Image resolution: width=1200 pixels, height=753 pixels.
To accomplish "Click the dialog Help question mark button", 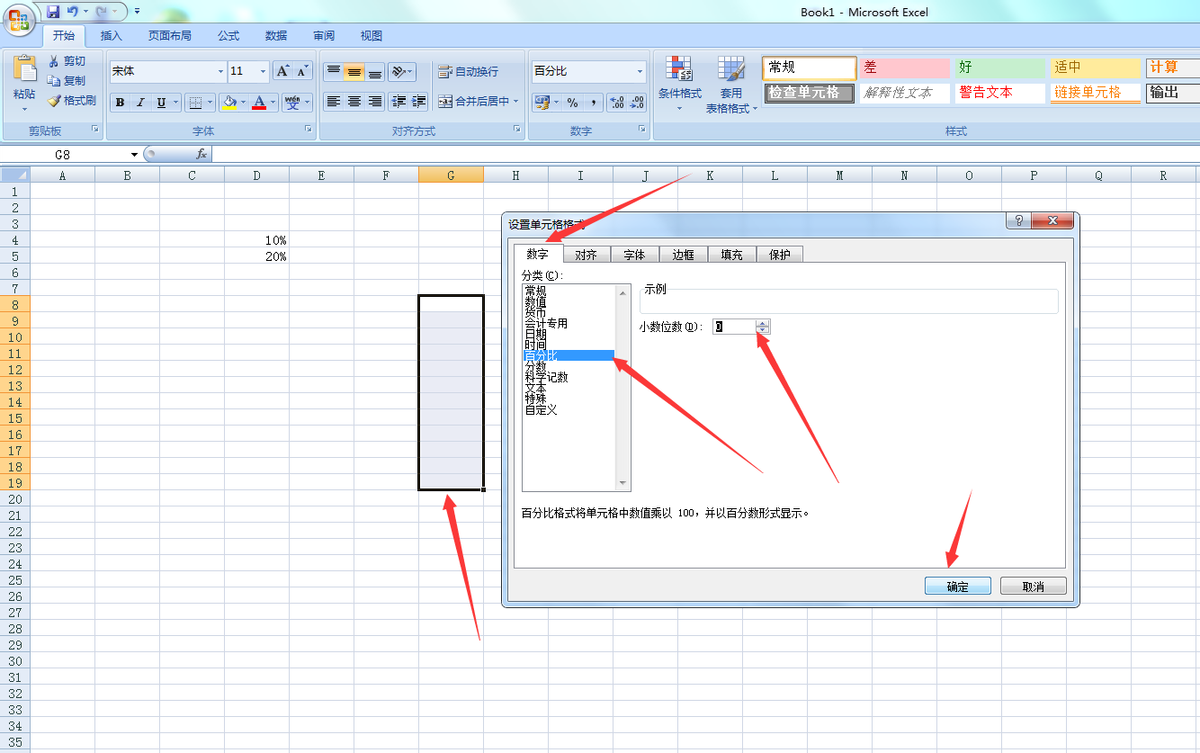I will click(1017, 222).
